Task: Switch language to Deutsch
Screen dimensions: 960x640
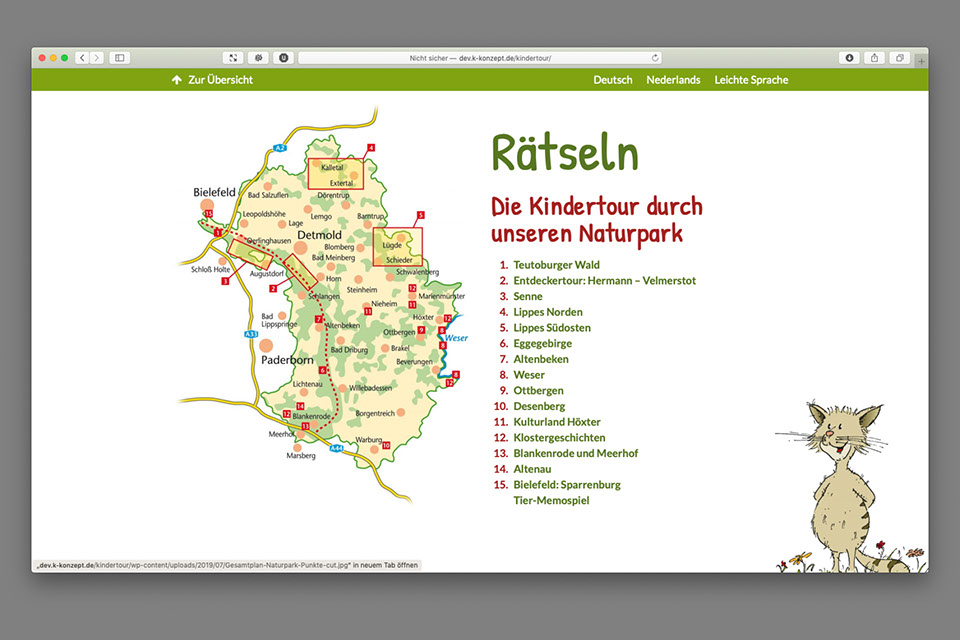Action: [612, 80]
